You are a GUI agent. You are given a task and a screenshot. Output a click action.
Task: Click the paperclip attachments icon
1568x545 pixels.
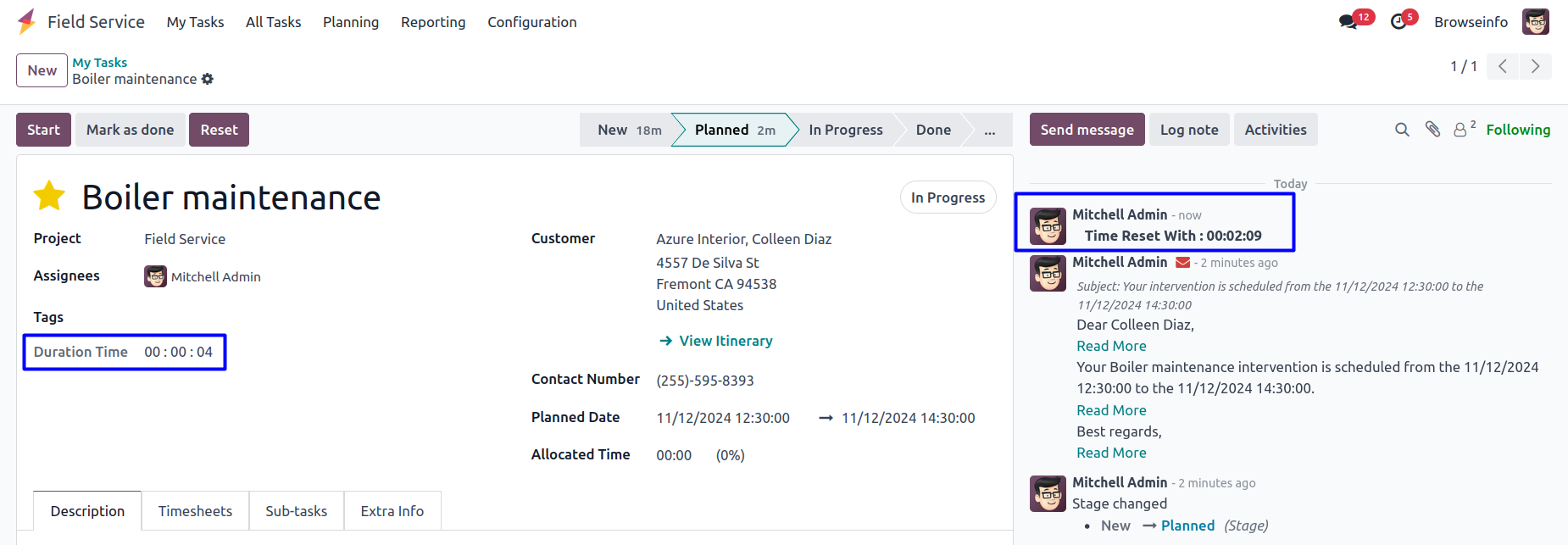tap(1432, 130)
